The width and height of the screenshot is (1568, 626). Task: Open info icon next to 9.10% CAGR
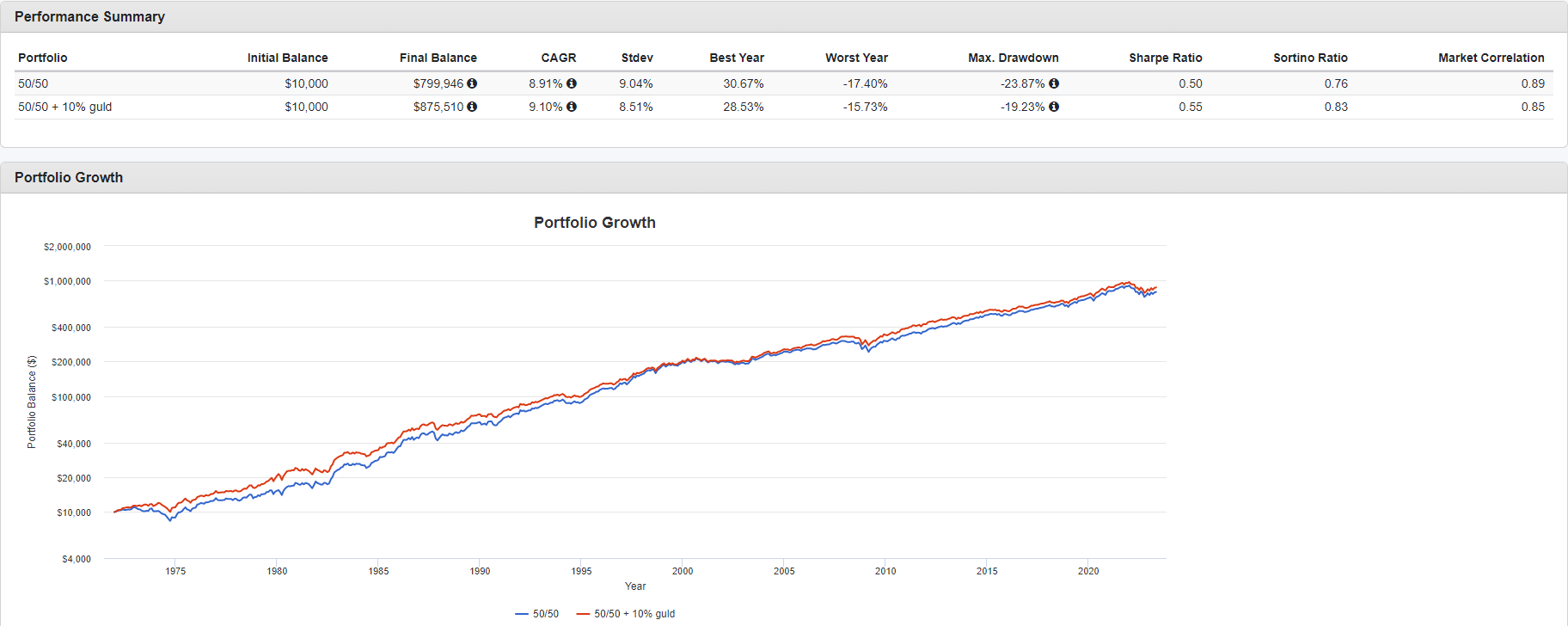[572, 107]
